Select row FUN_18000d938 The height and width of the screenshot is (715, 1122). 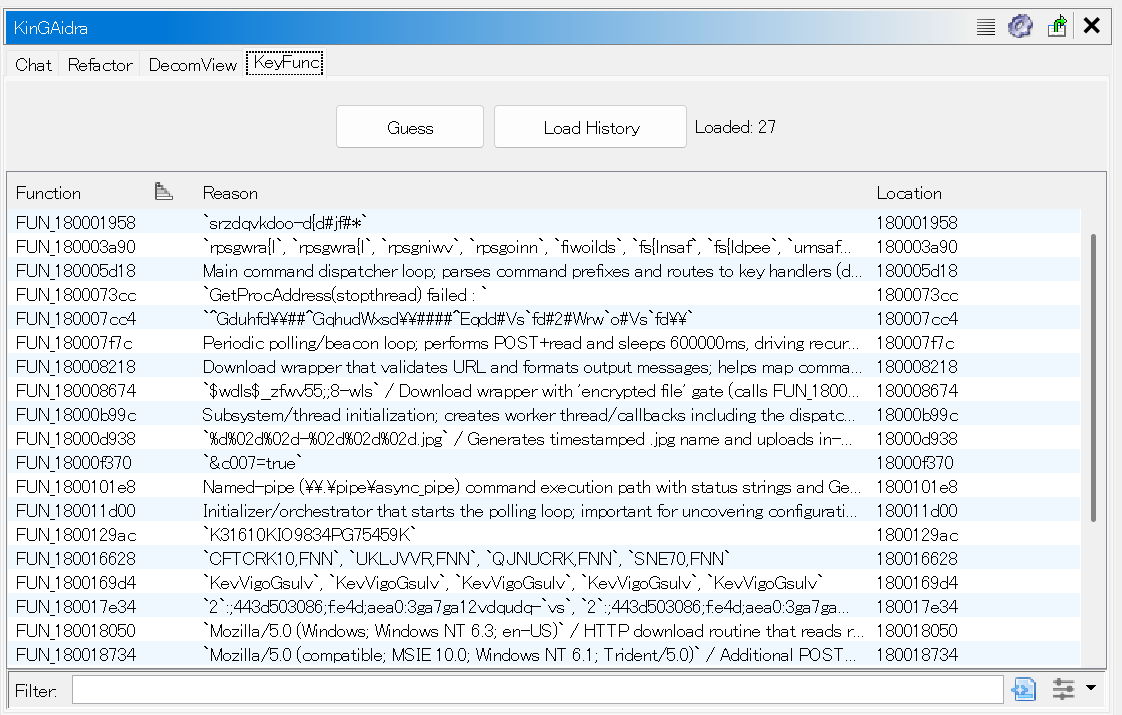coord(545,439)
